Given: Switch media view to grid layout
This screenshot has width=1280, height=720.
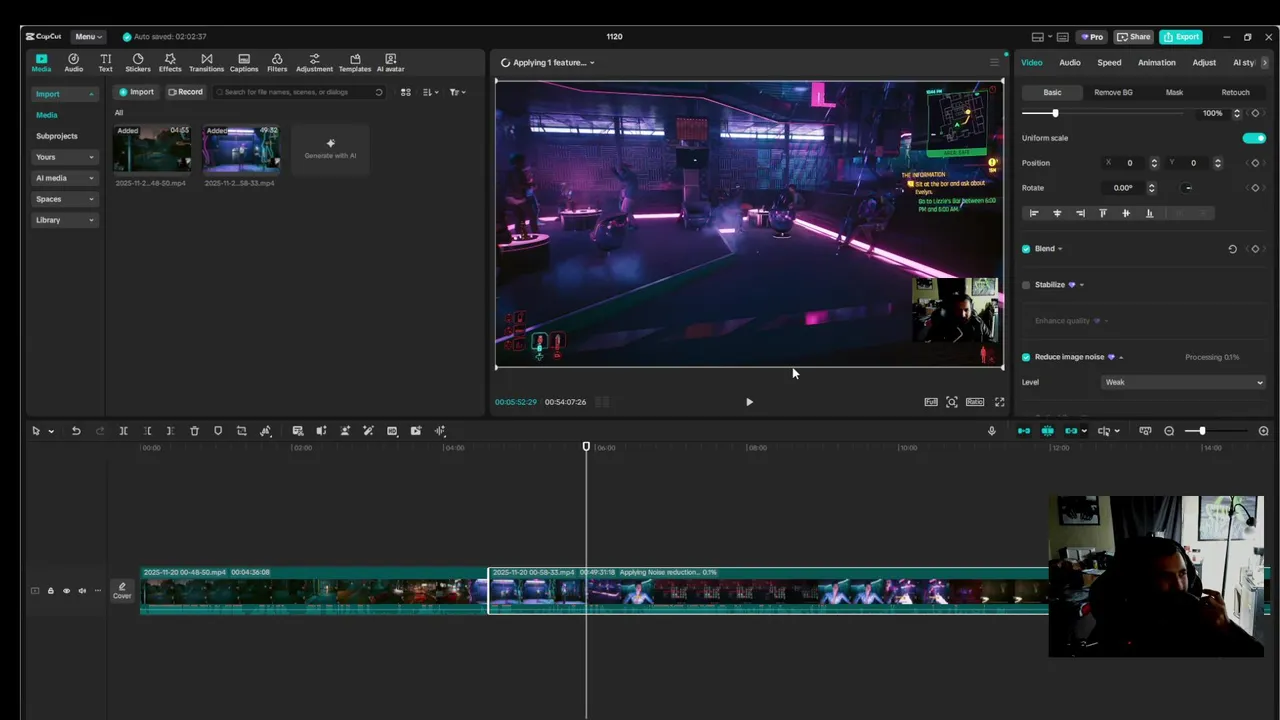Looking at the screenshot, I should point(405,92).
